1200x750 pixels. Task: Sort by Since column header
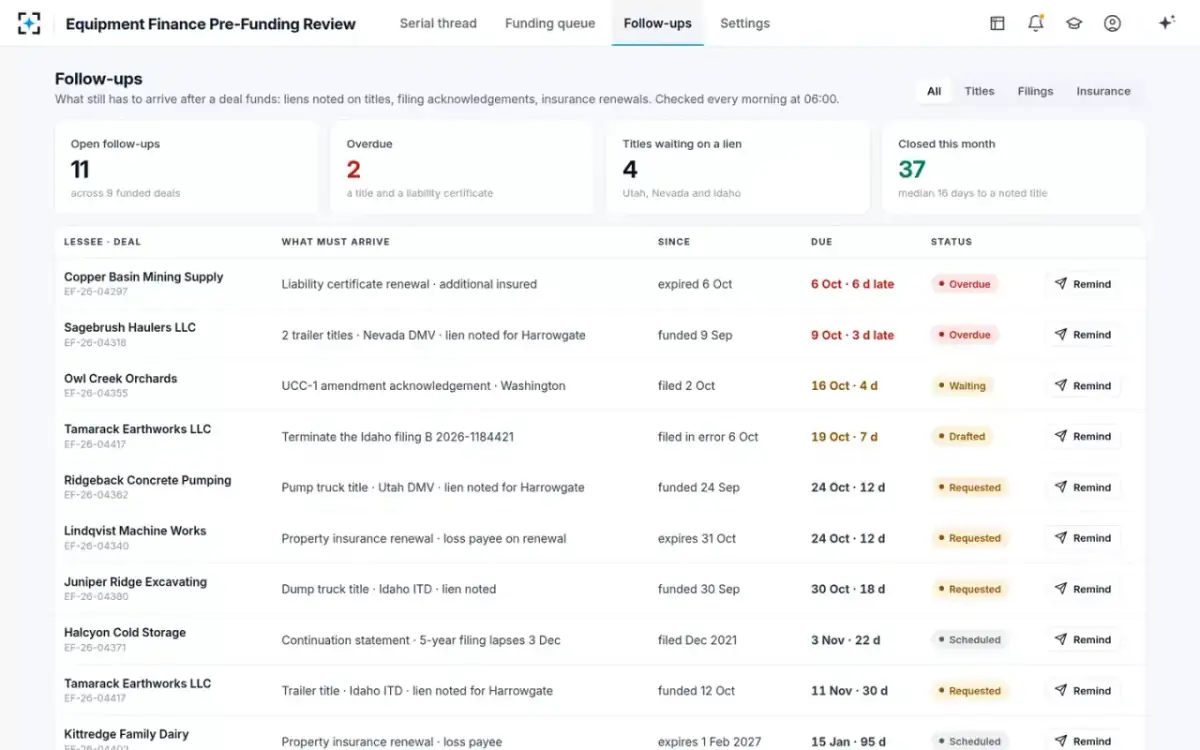click(674, 242)
